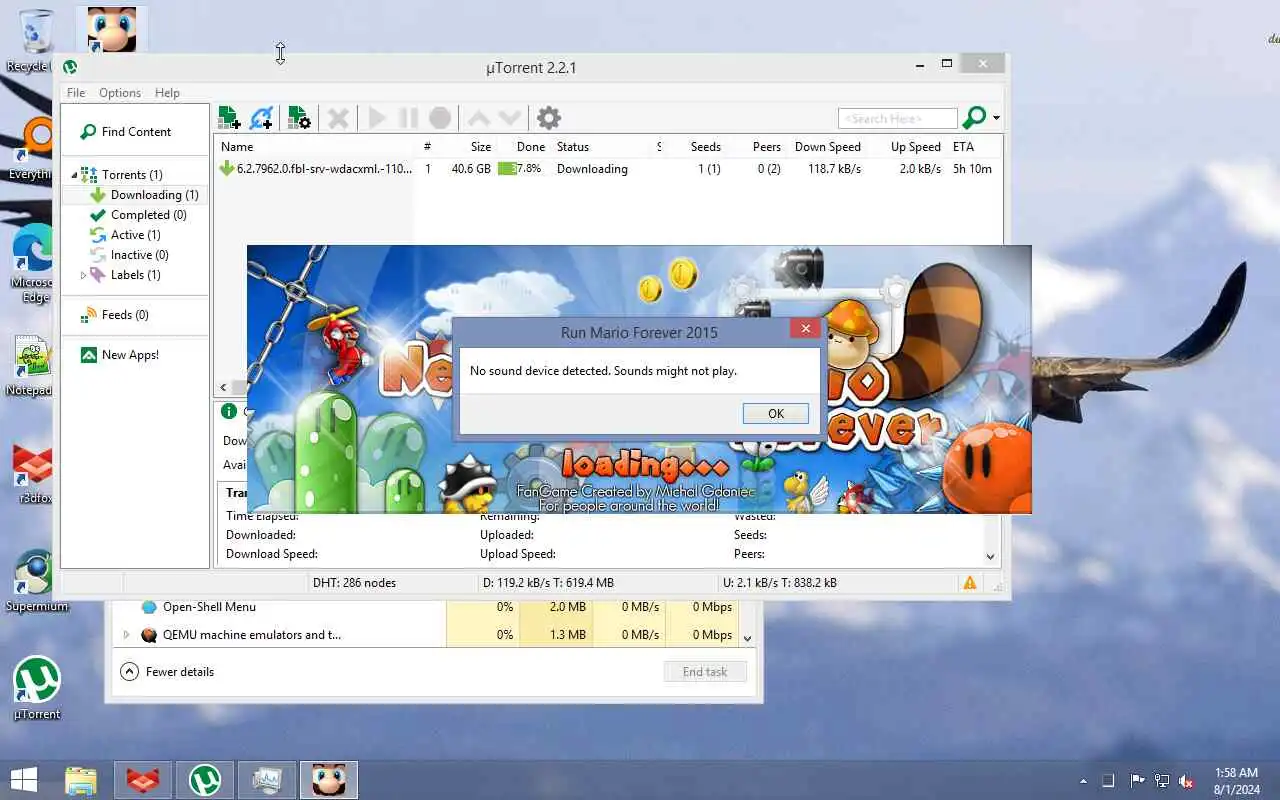Click Task Manager list scroll down arrow
Image resolution: width=1280 pixels, height=800 pixels.
point(747,638)
